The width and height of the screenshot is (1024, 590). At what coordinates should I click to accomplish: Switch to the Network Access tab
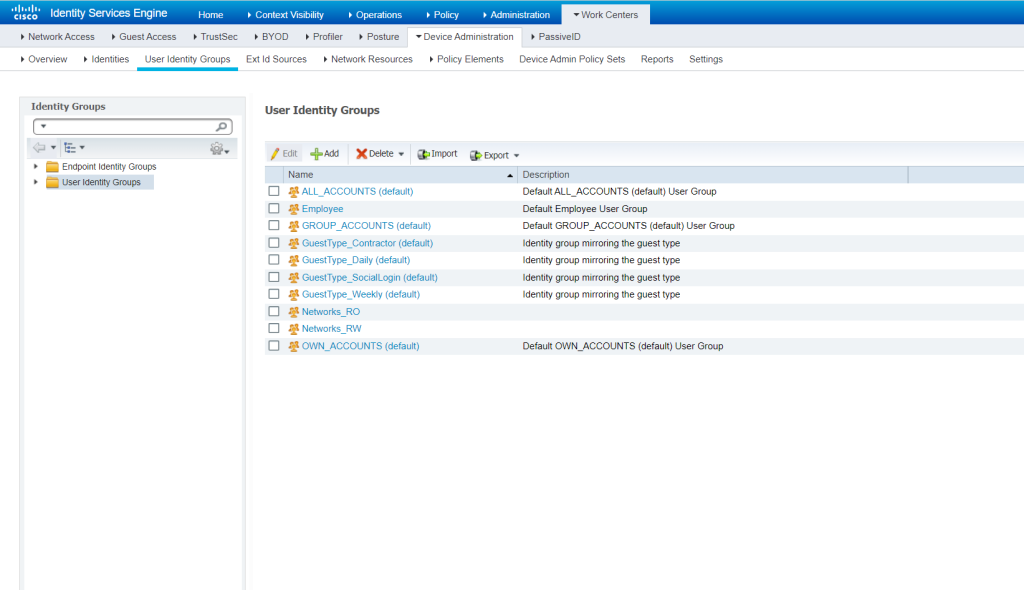57,37
